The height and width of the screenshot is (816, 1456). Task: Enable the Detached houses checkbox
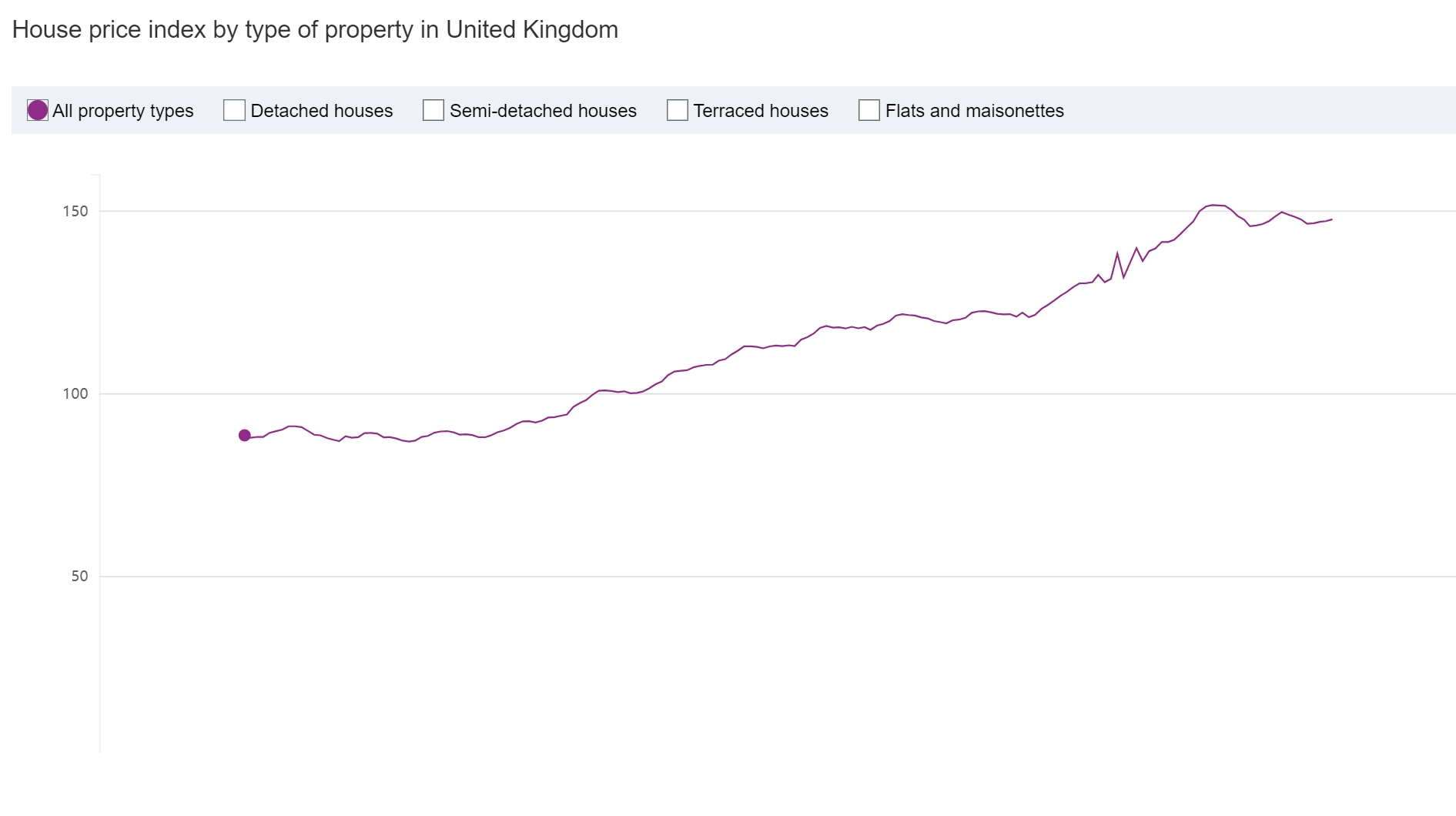pos(234,110)
